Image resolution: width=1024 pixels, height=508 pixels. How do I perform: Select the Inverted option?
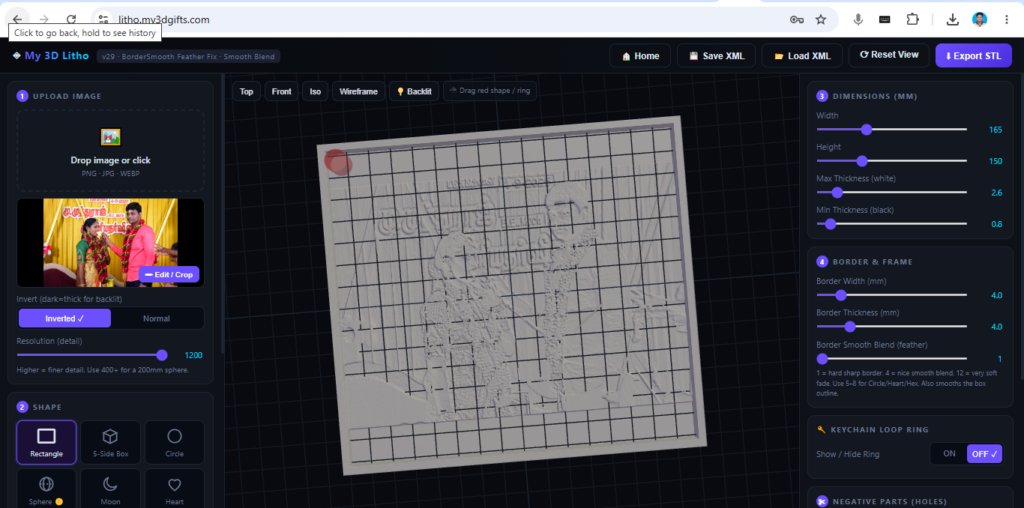click(65, 319)
